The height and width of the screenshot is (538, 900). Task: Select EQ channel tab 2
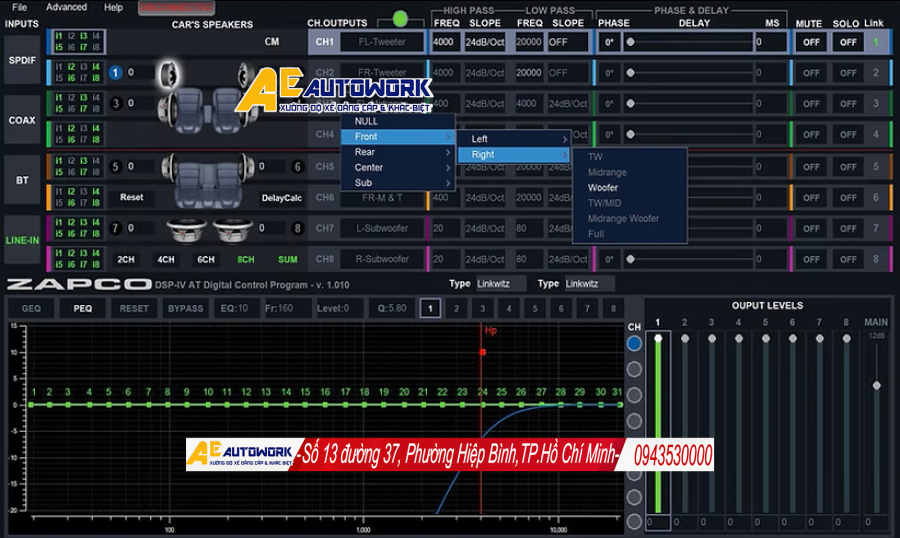tap(456, 308)
